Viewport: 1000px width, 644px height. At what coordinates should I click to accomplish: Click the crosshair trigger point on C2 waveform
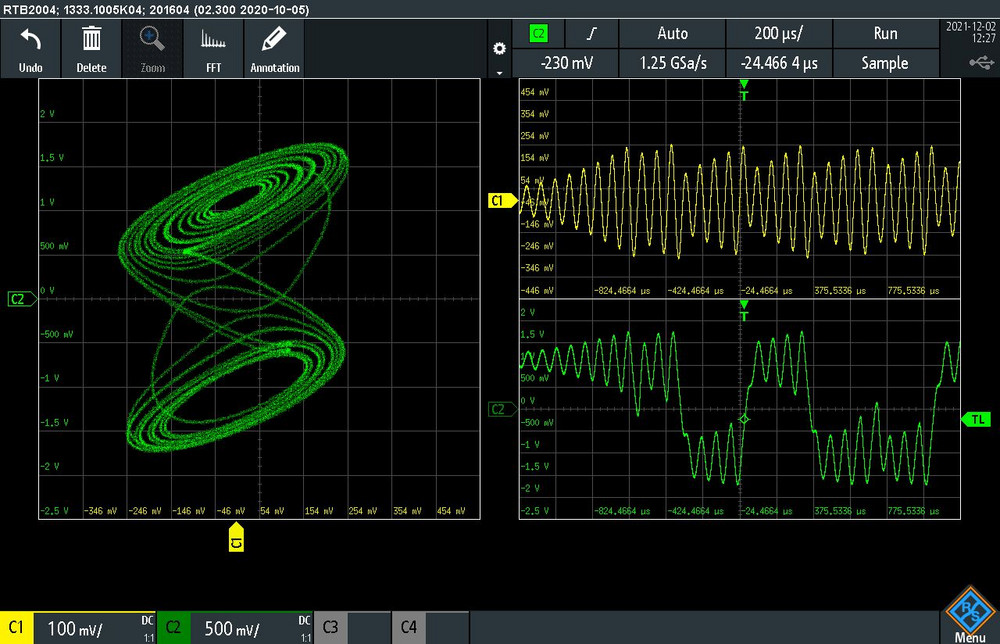(744, 419)
